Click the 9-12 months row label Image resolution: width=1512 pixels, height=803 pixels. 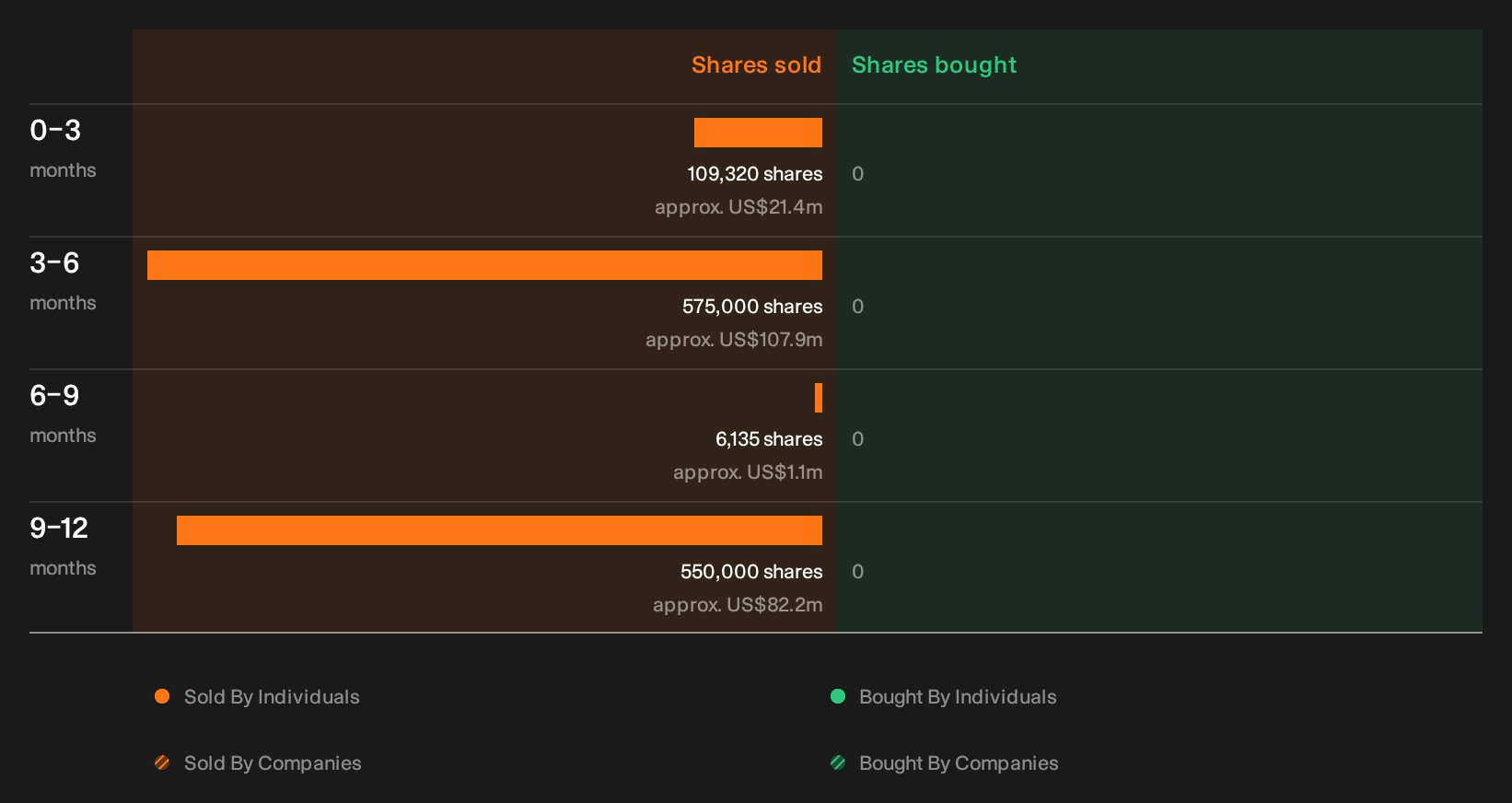pos(63,547)
